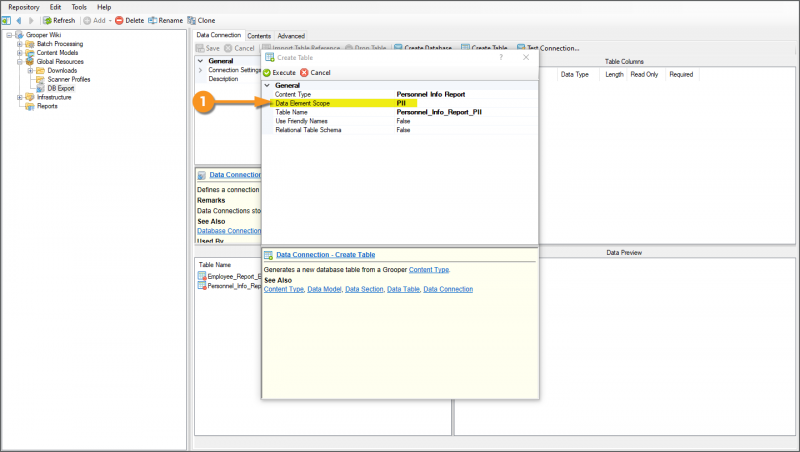The height and width of the screenshot is (452, 800).
Task: Switch to the Data Connection tab
Action: click(x=218, y=35)
